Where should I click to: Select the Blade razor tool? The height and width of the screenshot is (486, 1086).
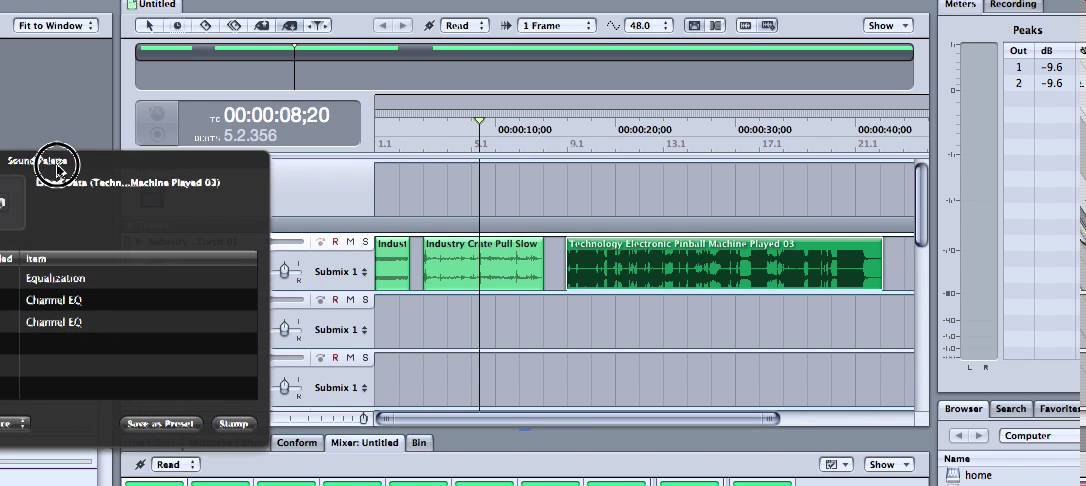click(x=206, y=26)
